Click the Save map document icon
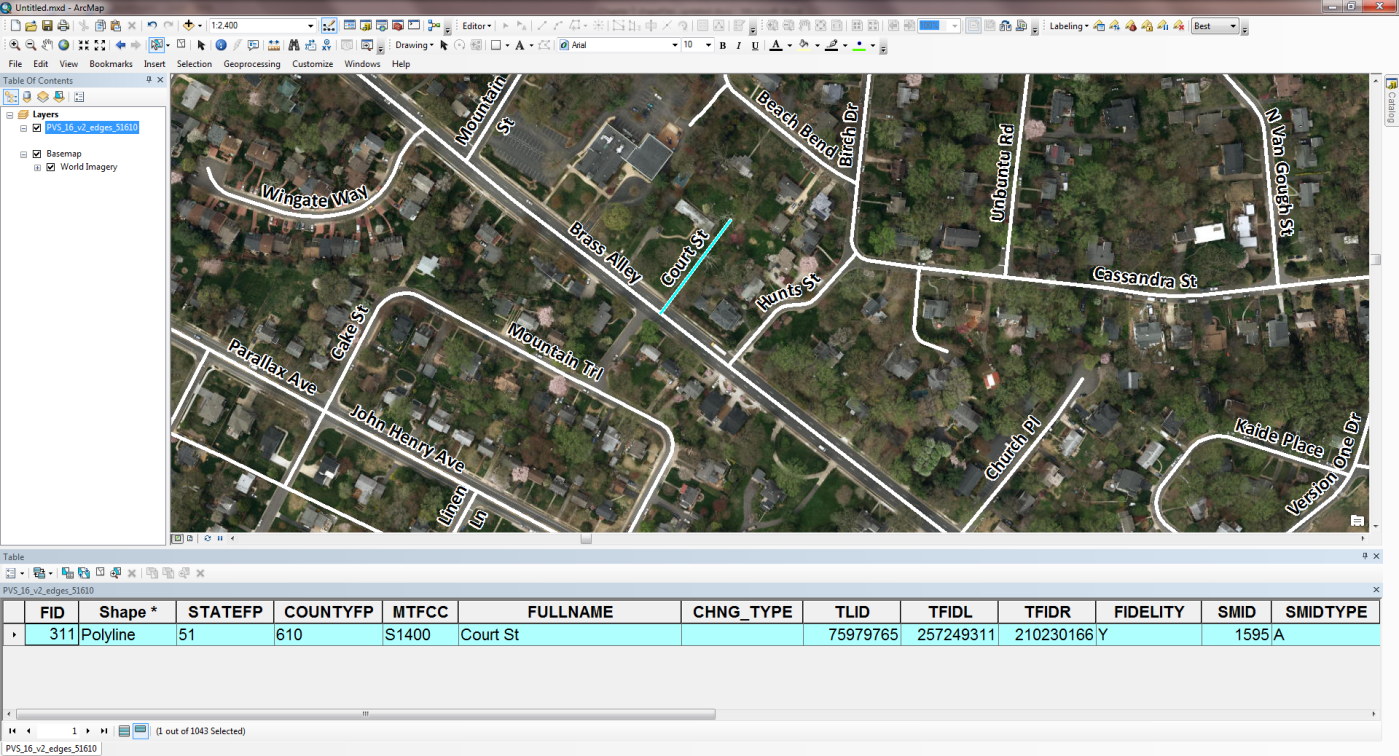The height and width of the screenshot is (756, 1399). (x=47, y=26)
